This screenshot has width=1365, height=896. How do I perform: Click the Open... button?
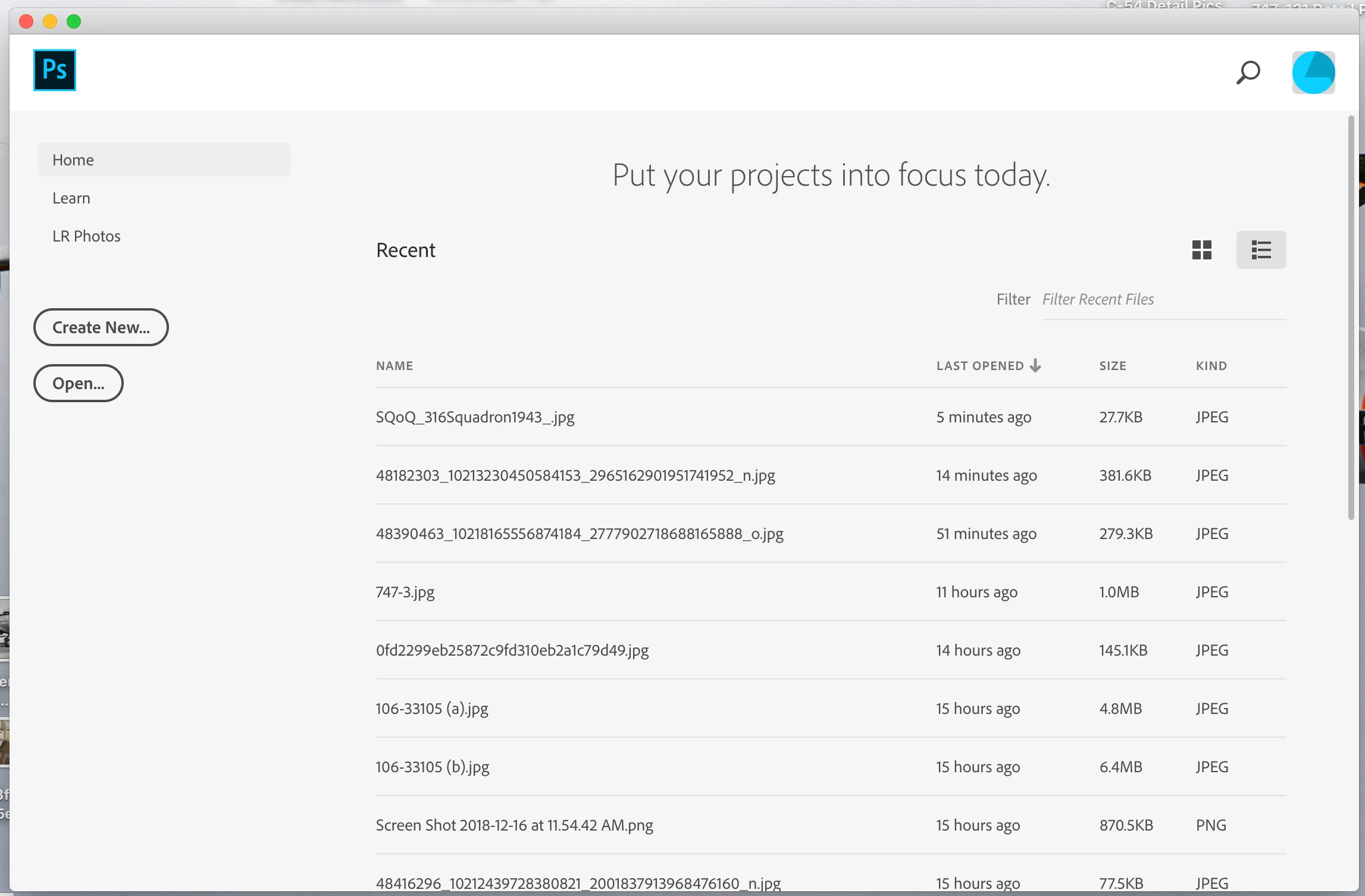click(79, 383)
